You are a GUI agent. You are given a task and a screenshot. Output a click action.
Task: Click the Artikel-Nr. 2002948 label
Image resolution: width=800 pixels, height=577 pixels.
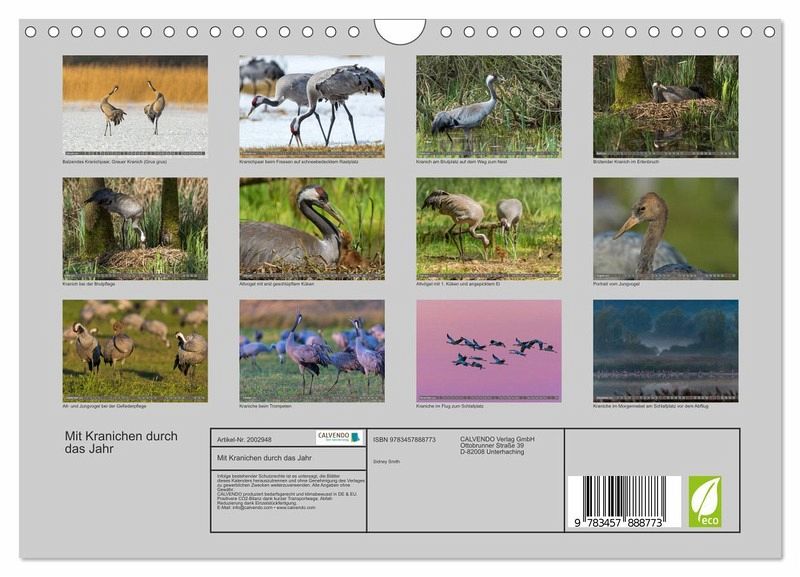coord(245,439)
